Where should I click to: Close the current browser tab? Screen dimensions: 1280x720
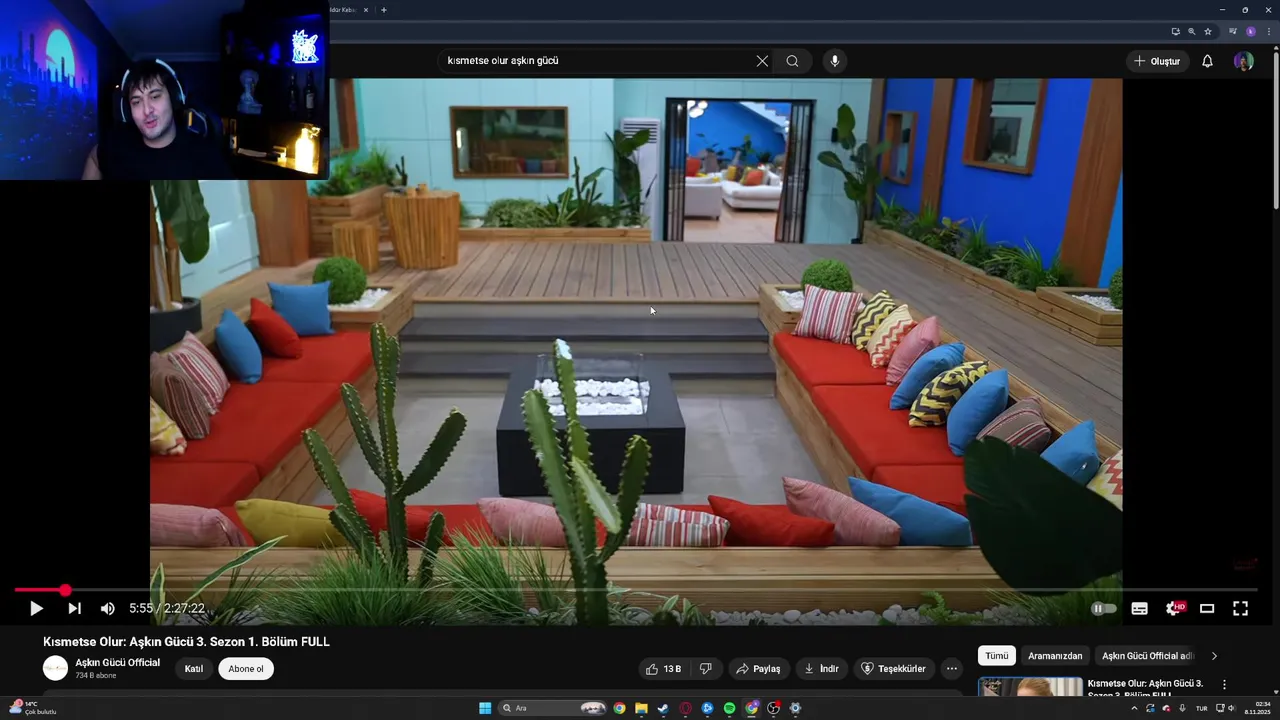tap(366, 10)
